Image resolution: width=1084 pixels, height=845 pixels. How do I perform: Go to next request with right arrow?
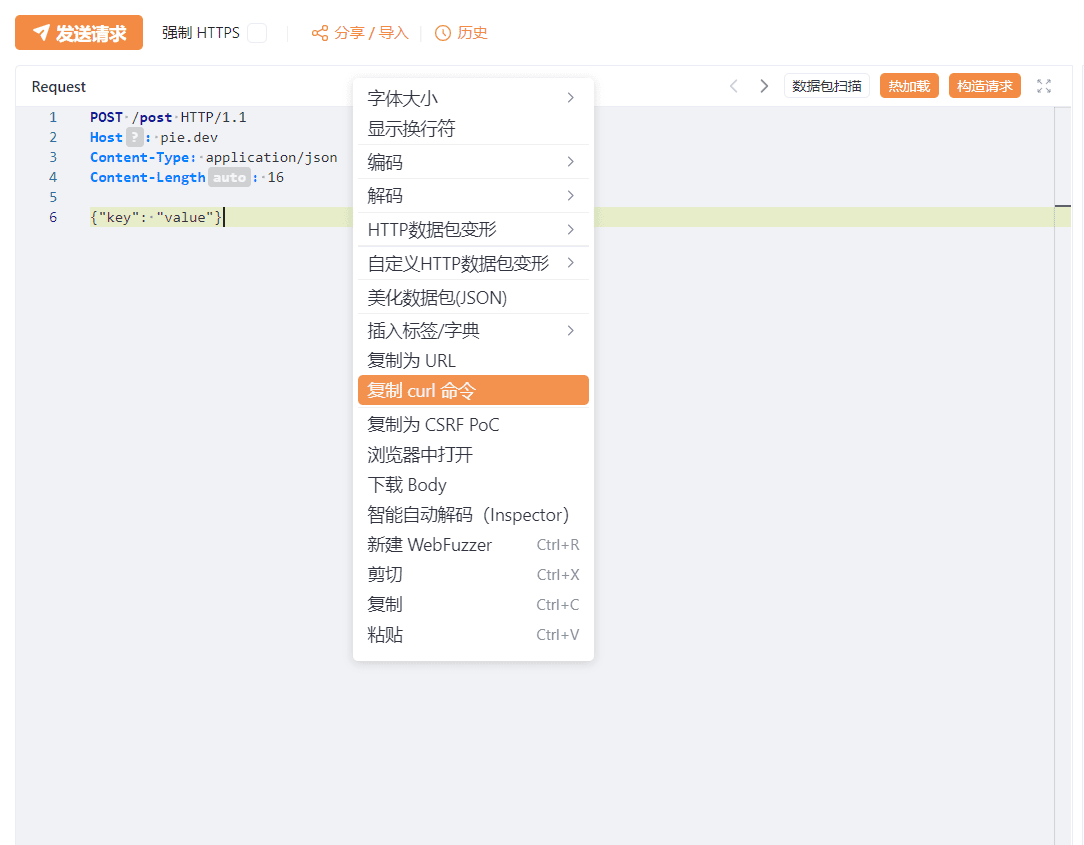764,86
